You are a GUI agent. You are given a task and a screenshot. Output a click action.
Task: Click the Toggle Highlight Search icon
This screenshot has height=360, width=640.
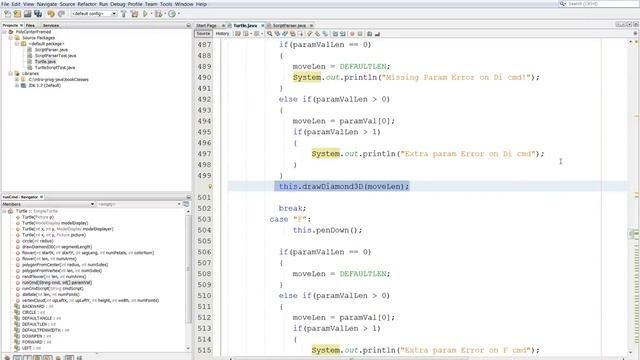[x=293, y=34]
